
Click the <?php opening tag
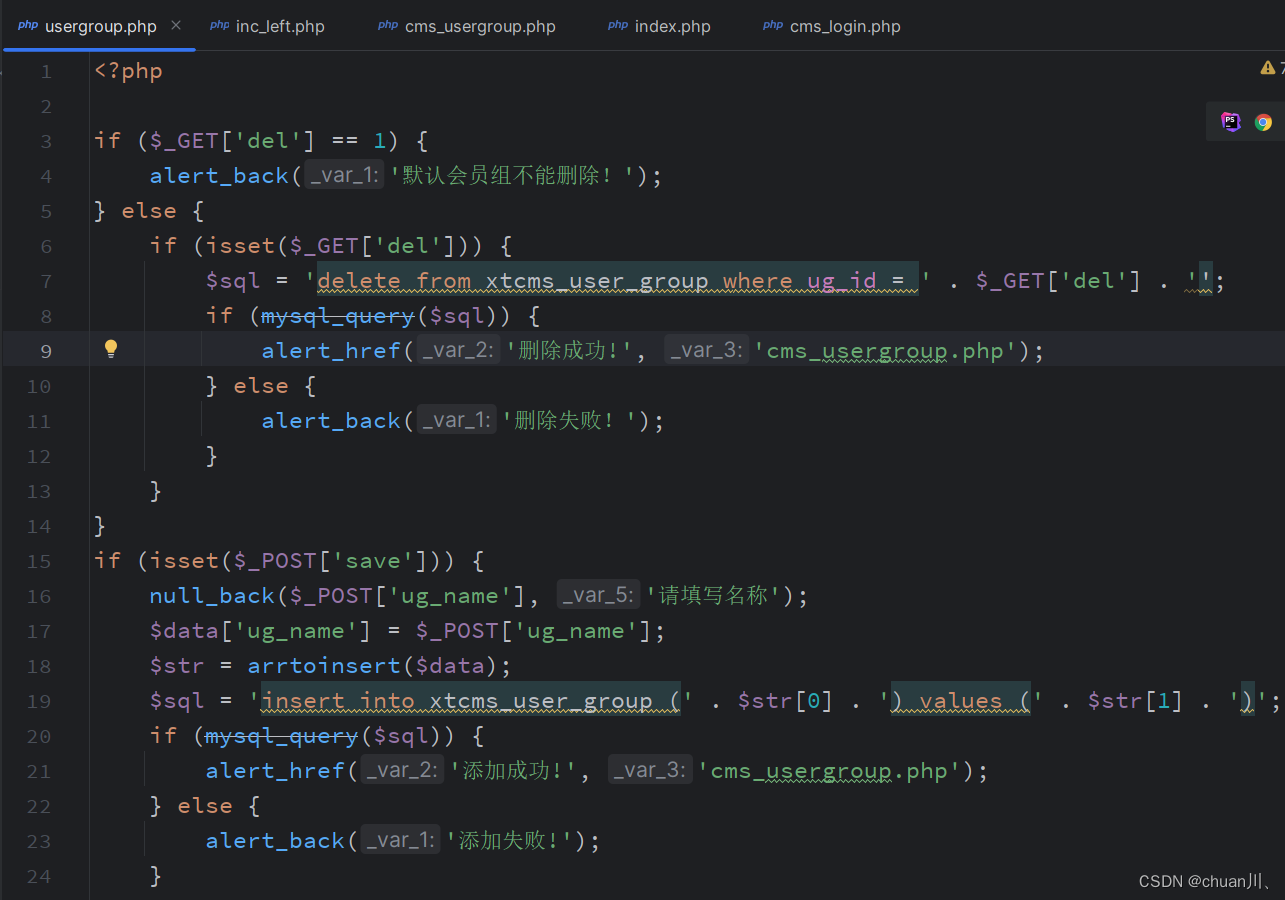[x=128, y=71]
